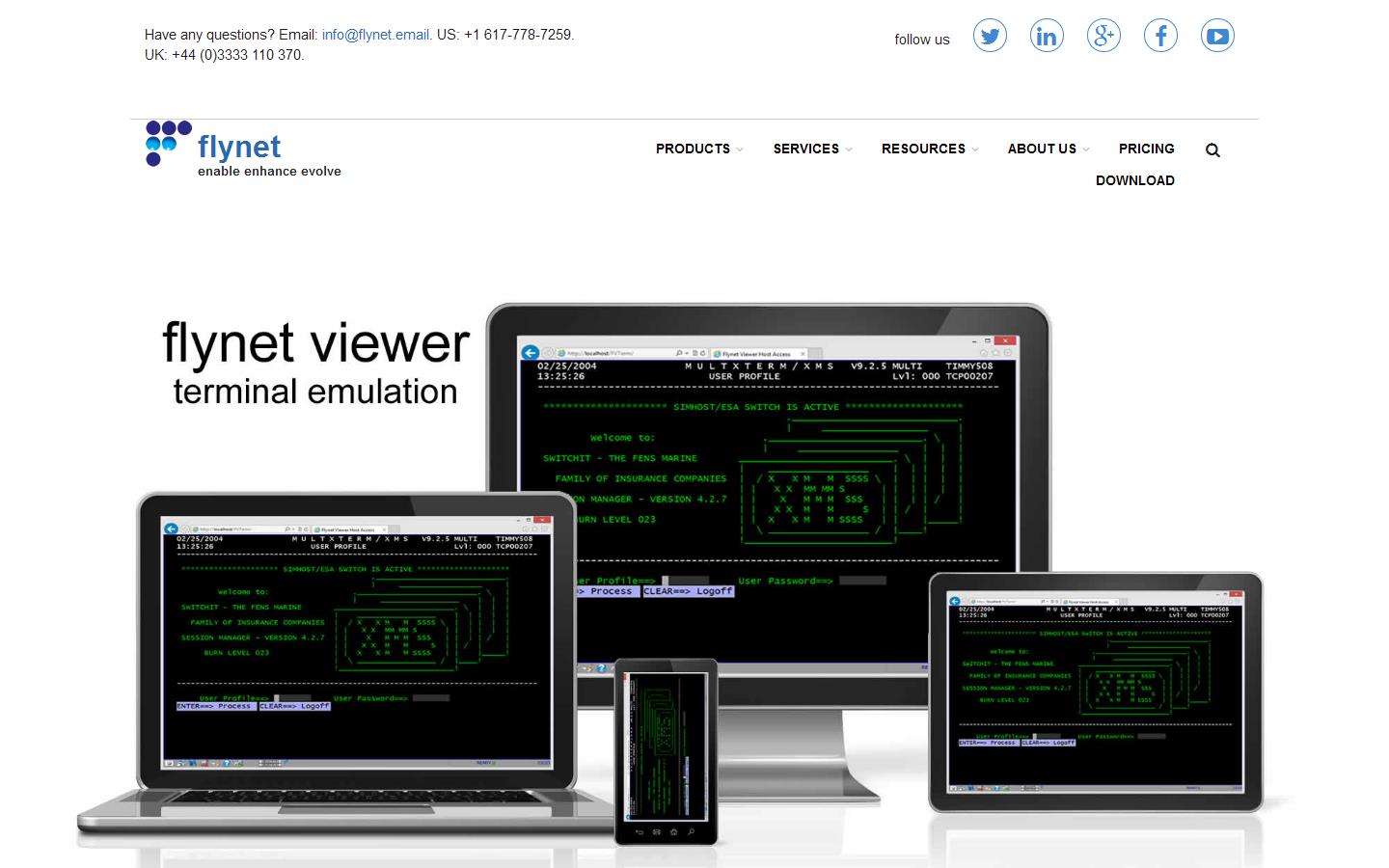Open the DOWNLOAD page

tap(1135, 180)
